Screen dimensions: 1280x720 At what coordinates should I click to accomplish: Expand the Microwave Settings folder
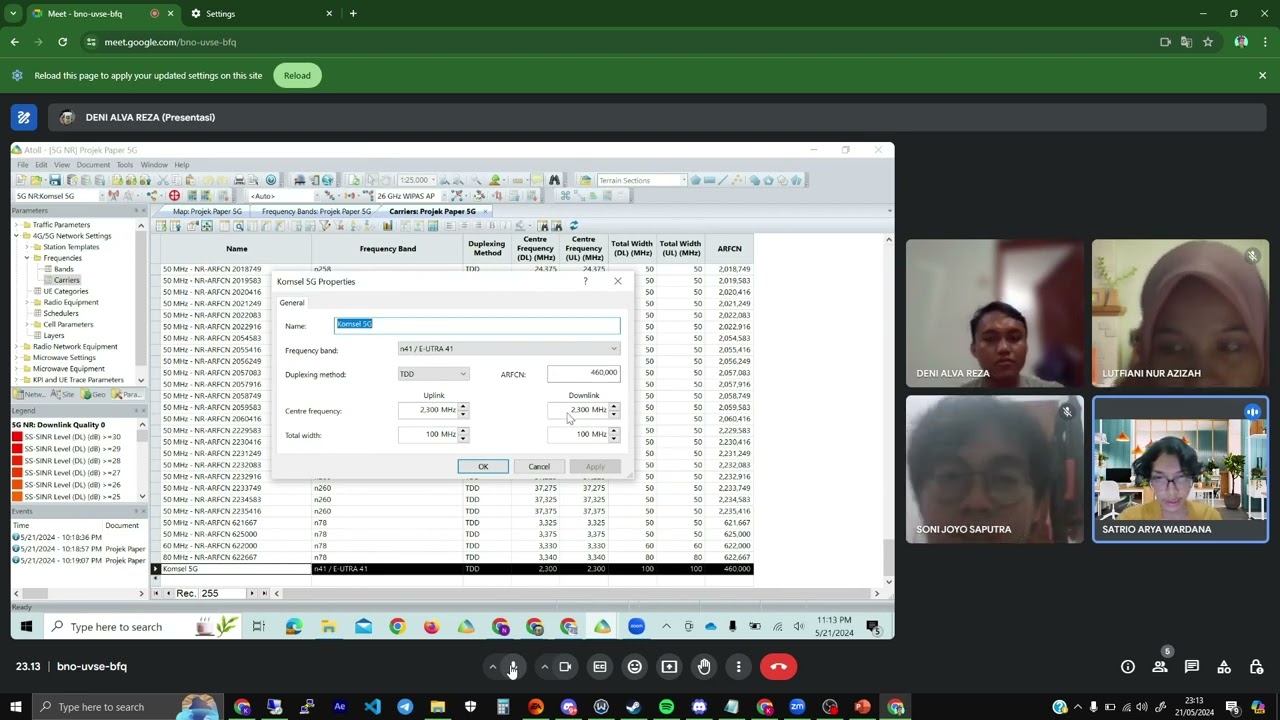coord(17,358)
